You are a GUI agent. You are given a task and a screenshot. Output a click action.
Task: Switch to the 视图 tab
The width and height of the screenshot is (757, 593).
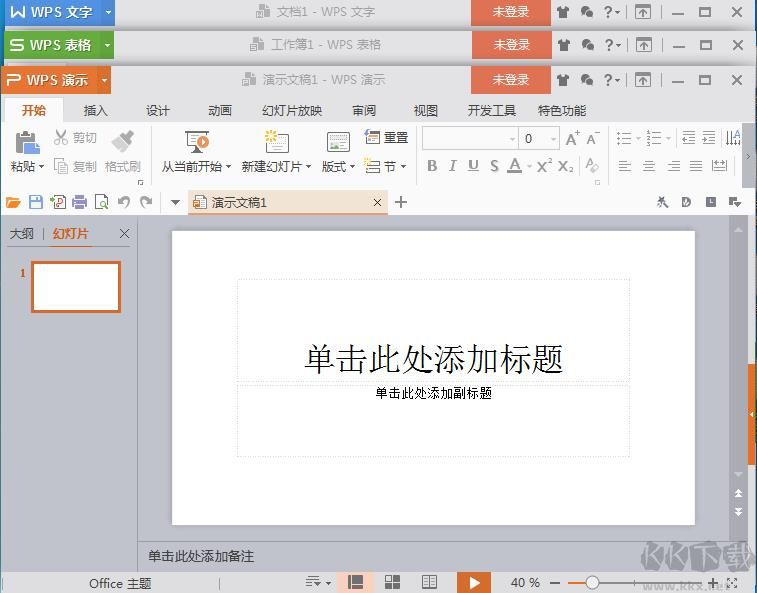[426, 111]
